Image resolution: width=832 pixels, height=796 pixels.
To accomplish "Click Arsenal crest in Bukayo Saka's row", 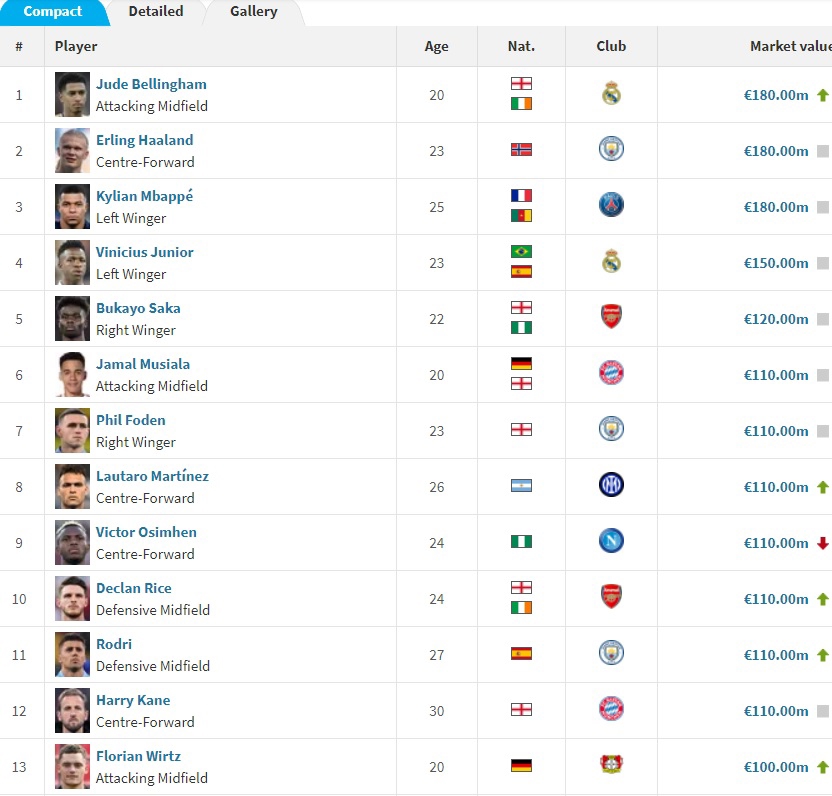I will (x=611, y=317).
